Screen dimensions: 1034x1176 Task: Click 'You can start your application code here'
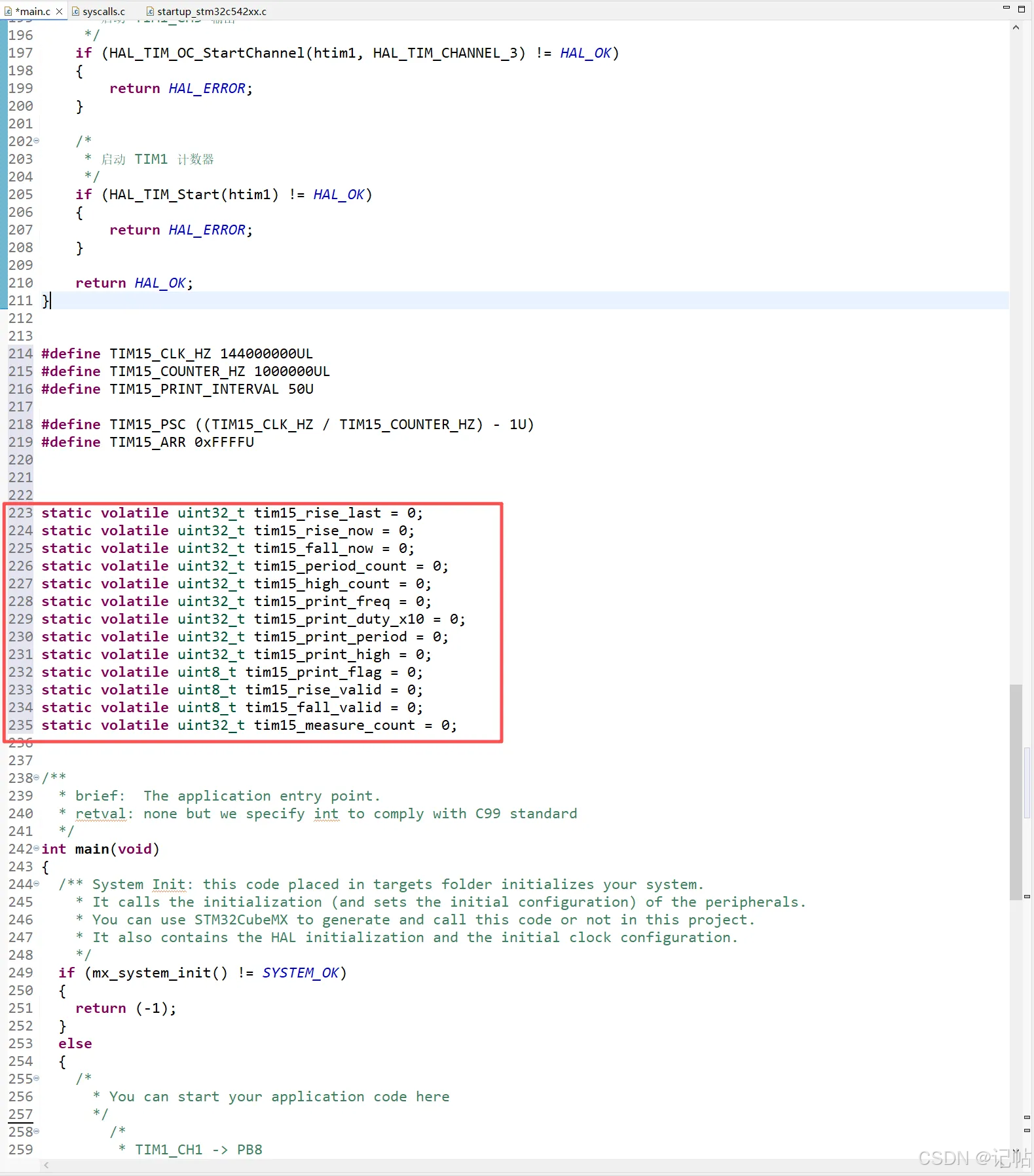pos(280,1097)
